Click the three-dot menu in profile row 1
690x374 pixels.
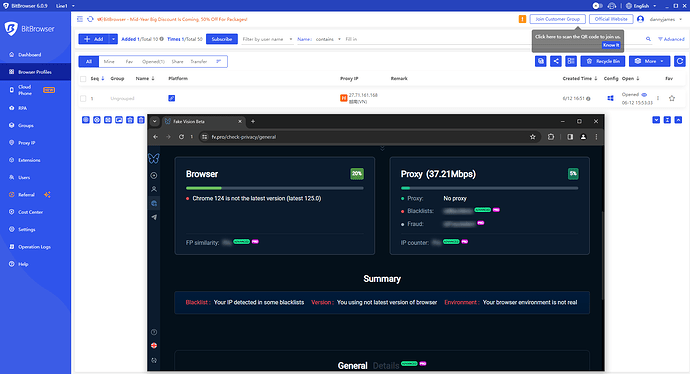658,98
